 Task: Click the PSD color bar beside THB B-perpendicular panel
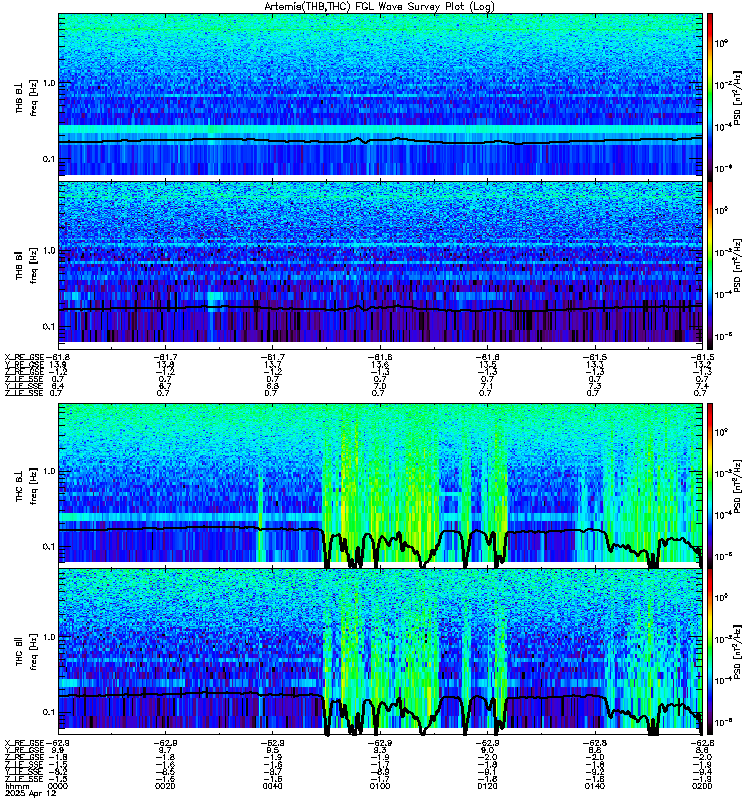[x=710, y=97]
